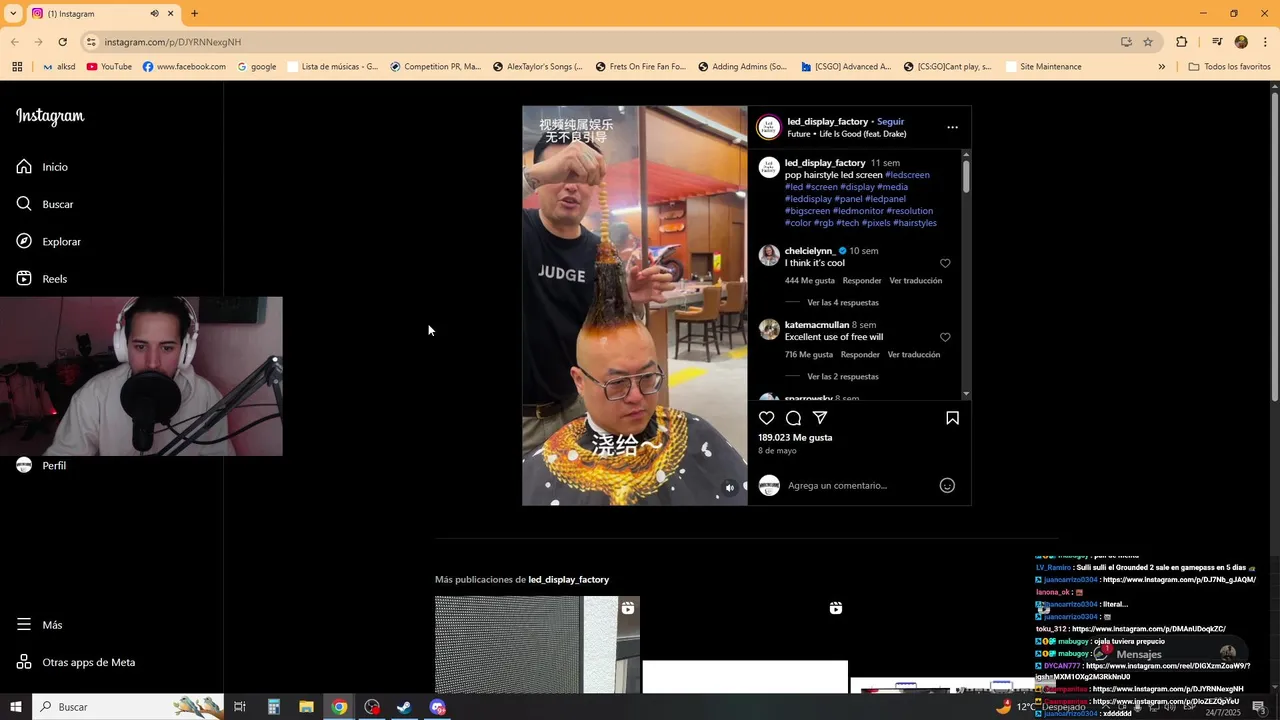Bookmark this page with star icon

[x=1148, y=42]
